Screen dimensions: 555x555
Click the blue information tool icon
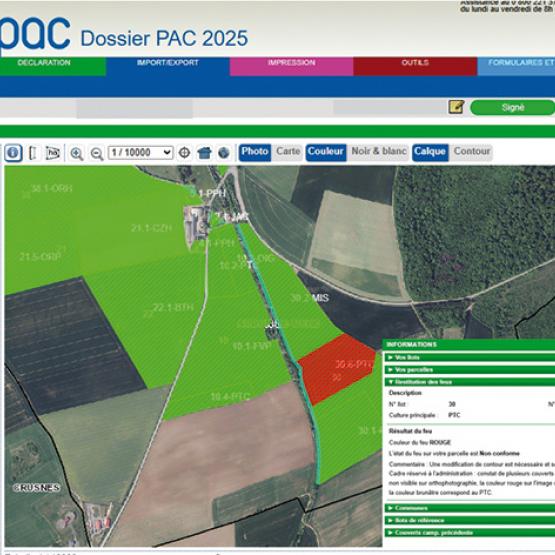(x=13, y=153)
